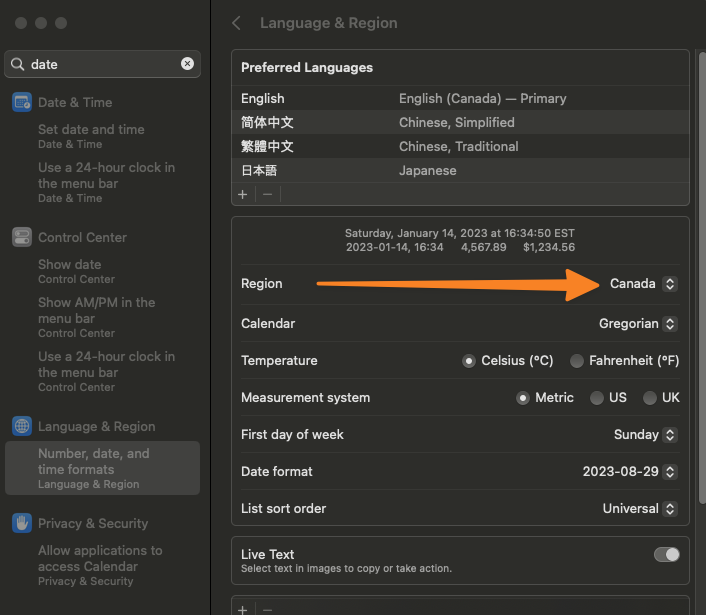Viewport: 706px width, 615px height.
Task: Click the magnifying glass search icon
Action: 18,64
